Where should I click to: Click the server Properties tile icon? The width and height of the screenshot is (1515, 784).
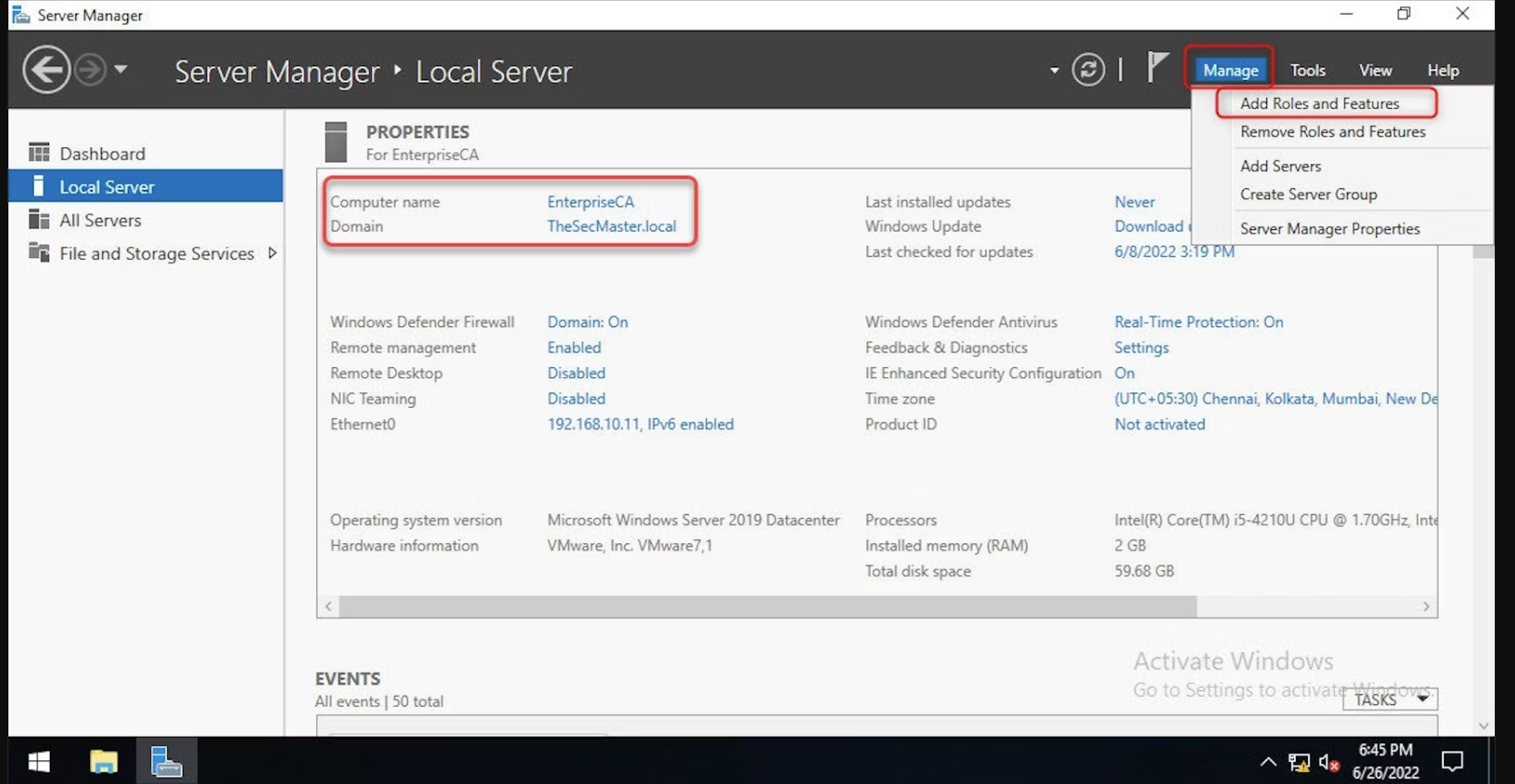[335, 142]
